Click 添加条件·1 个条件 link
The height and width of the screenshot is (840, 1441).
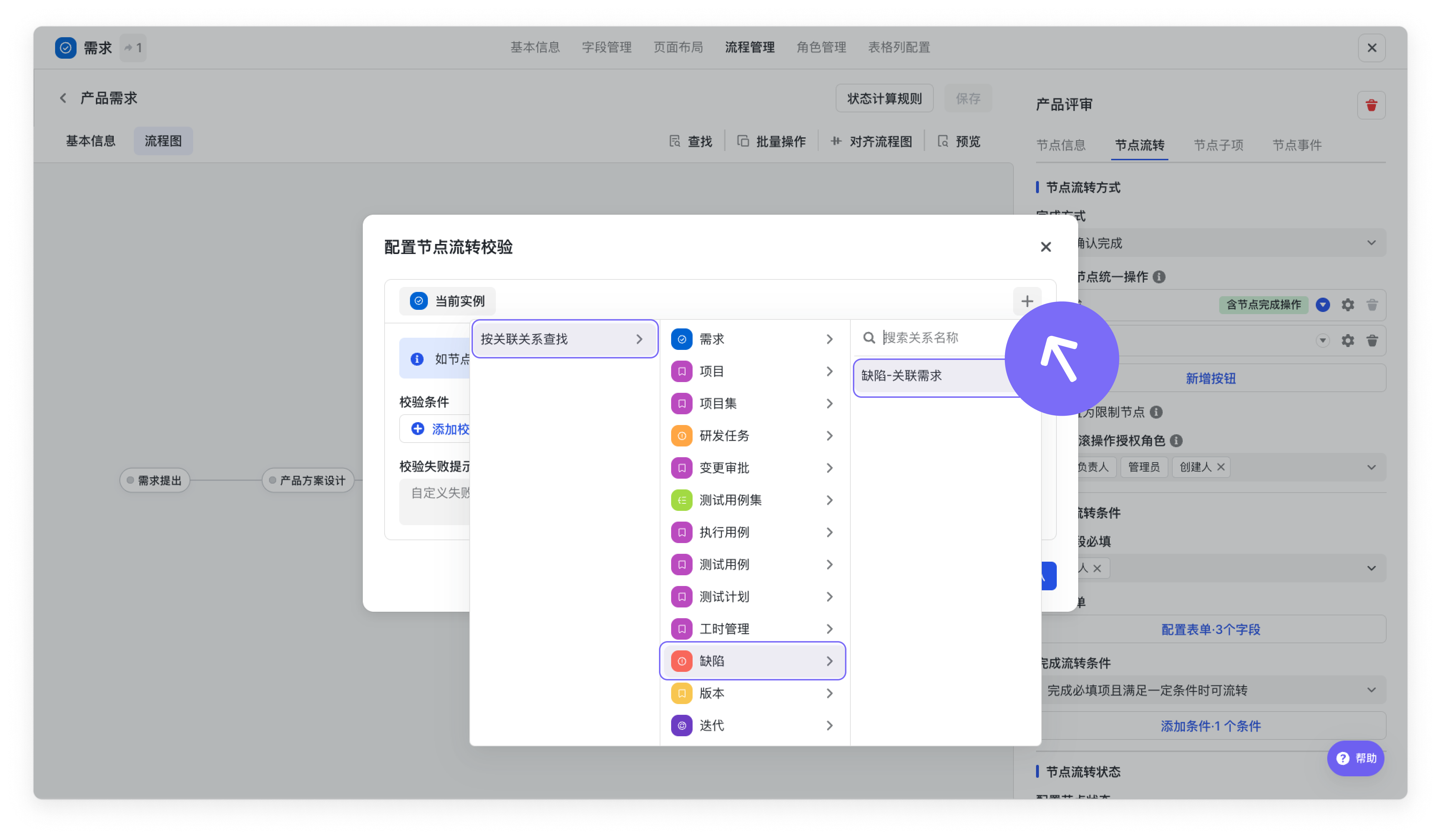coord(1211,726)
